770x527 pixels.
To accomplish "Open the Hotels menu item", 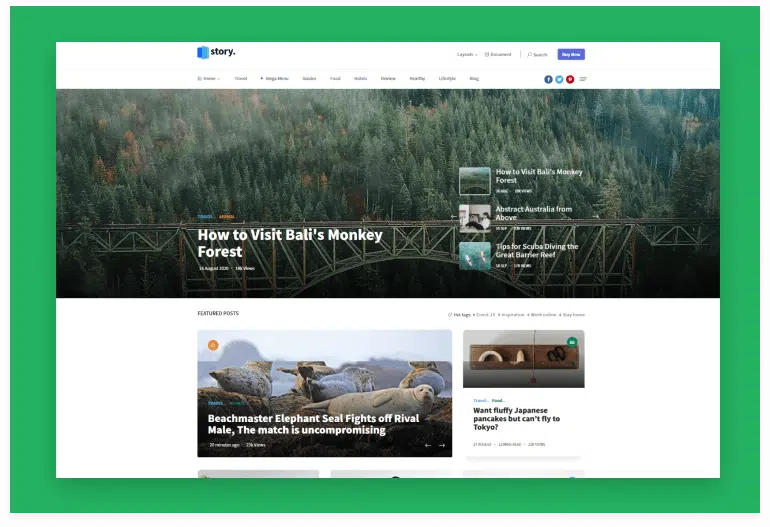I will (360, 79).
